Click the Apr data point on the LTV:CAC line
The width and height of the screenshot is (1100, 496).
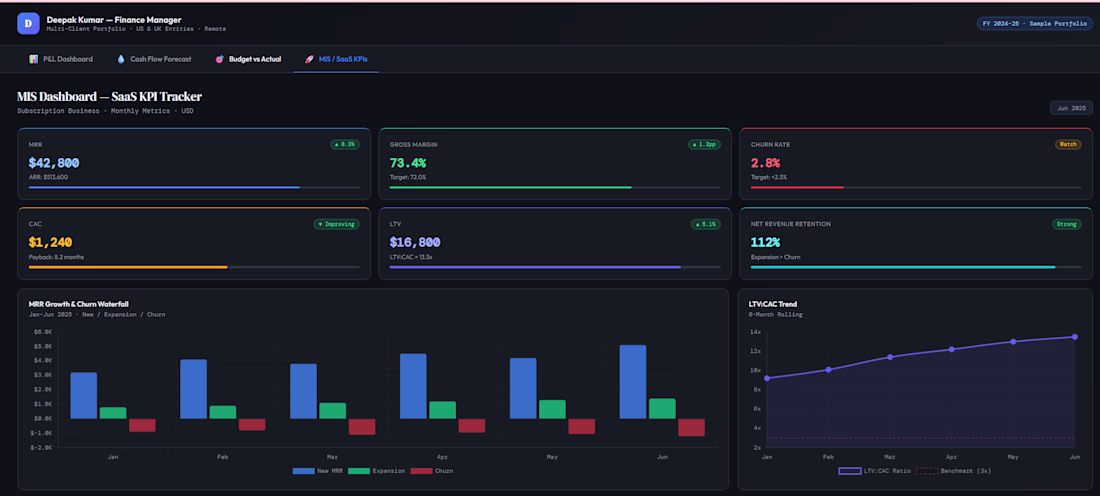pyautogui.click(x=952, y=349)
